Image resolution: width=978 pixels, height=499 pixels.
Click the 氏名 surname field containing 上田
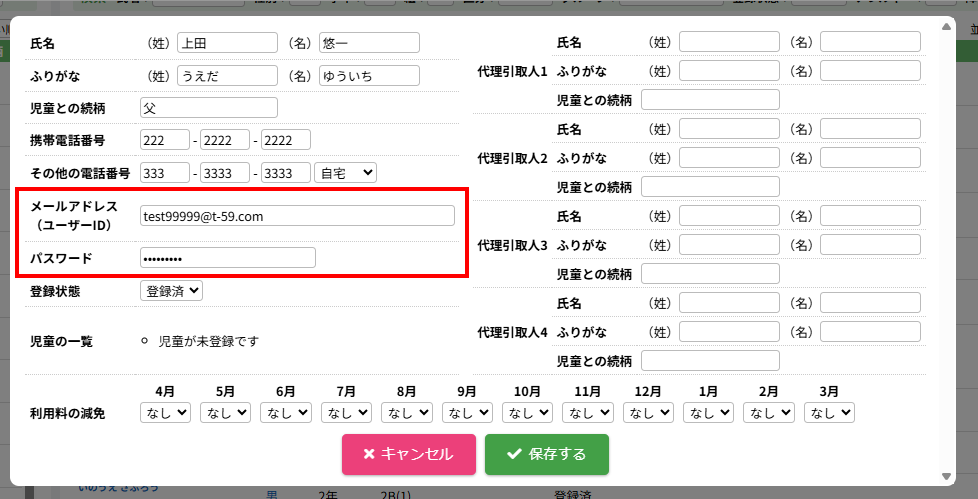tap(227, 42)
